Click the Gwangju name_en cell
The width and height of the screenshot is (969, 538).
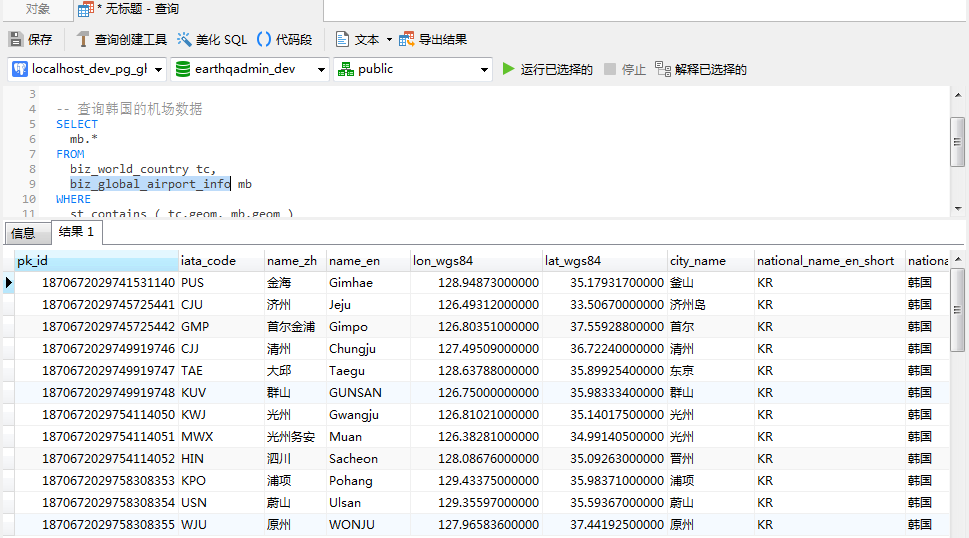[x=368, y=415]
